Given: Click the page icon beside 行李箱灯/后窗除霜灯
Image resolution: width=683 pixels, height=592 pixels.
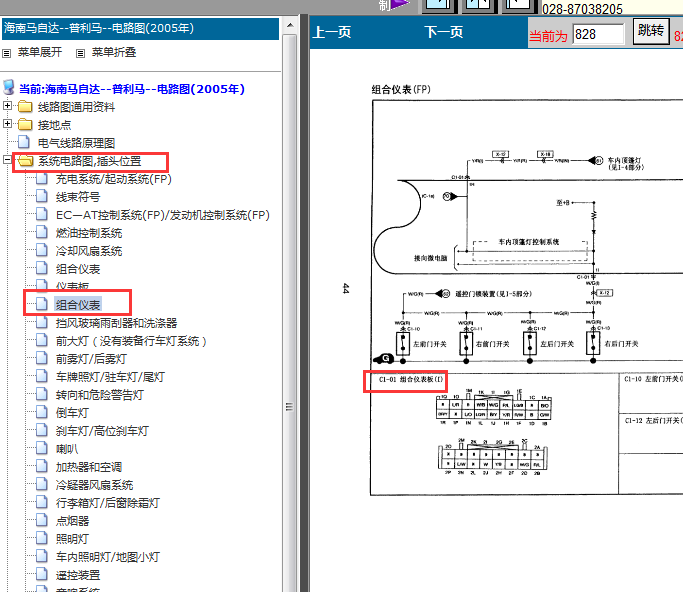Looking at the screenshot, I should pyautogui.click(x=42, y=502).
